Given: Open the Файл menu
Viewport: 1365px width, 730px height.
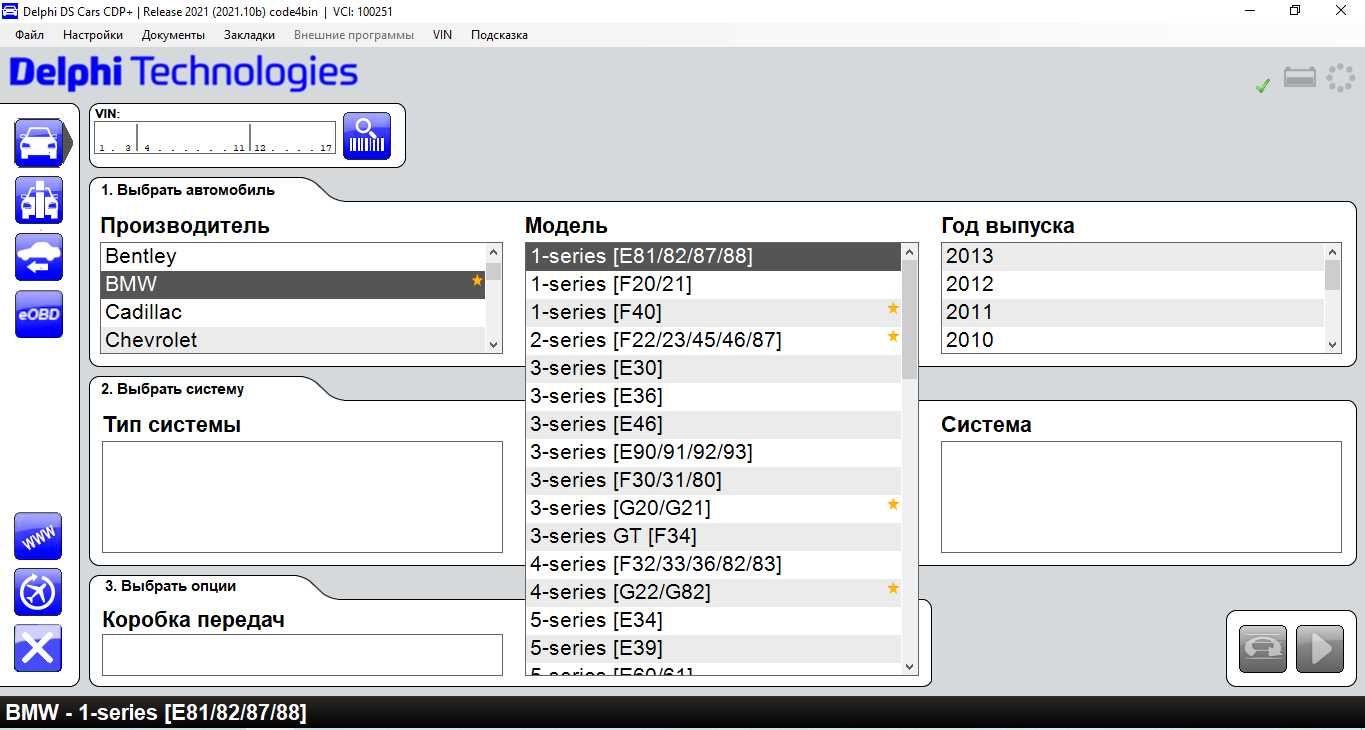Looking at the screenshot, I should point(30,35).
